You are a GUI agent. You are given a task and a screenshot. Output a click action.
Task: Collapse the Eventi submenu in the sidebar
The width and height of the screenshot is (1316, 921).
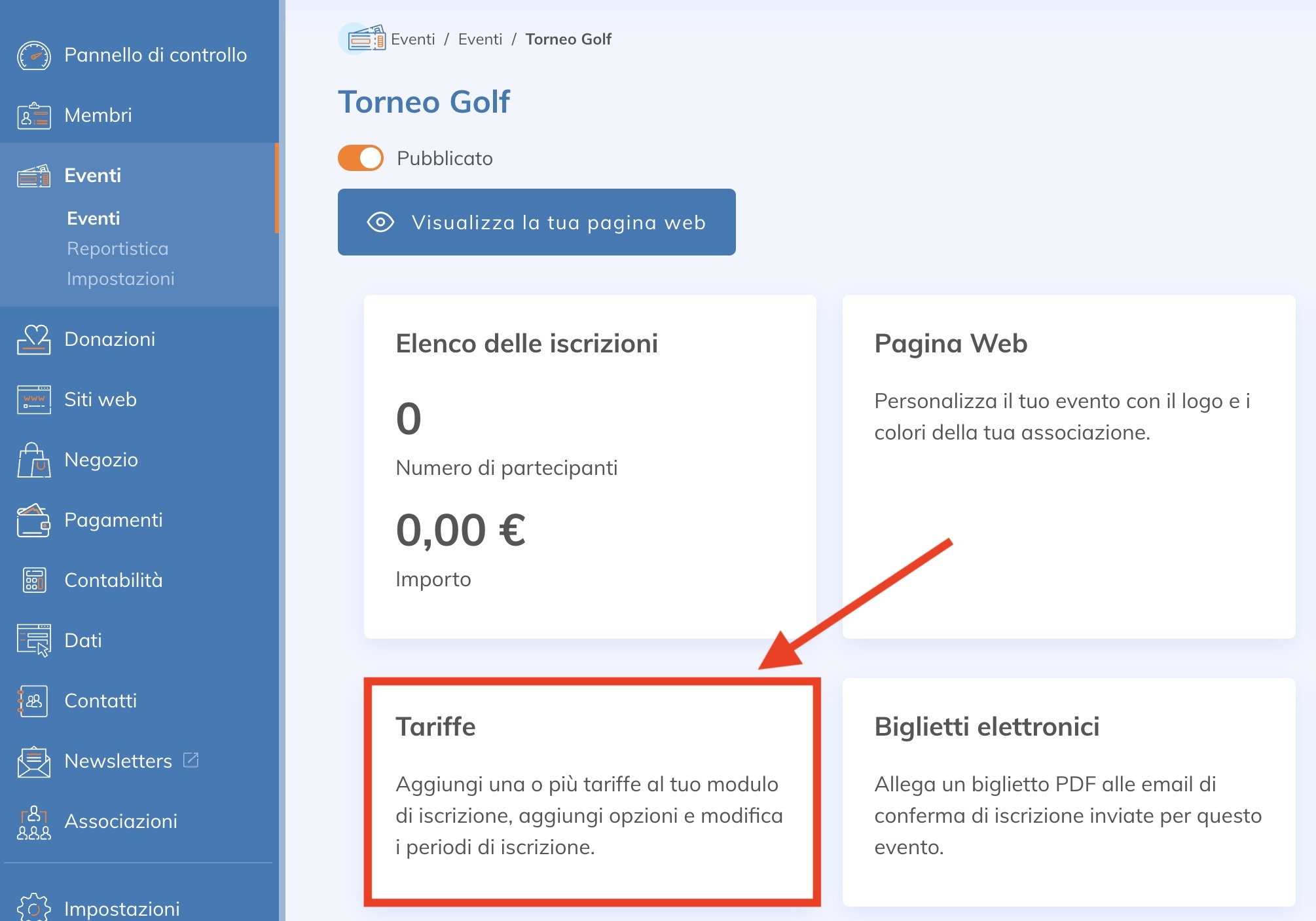coord(92,176)
